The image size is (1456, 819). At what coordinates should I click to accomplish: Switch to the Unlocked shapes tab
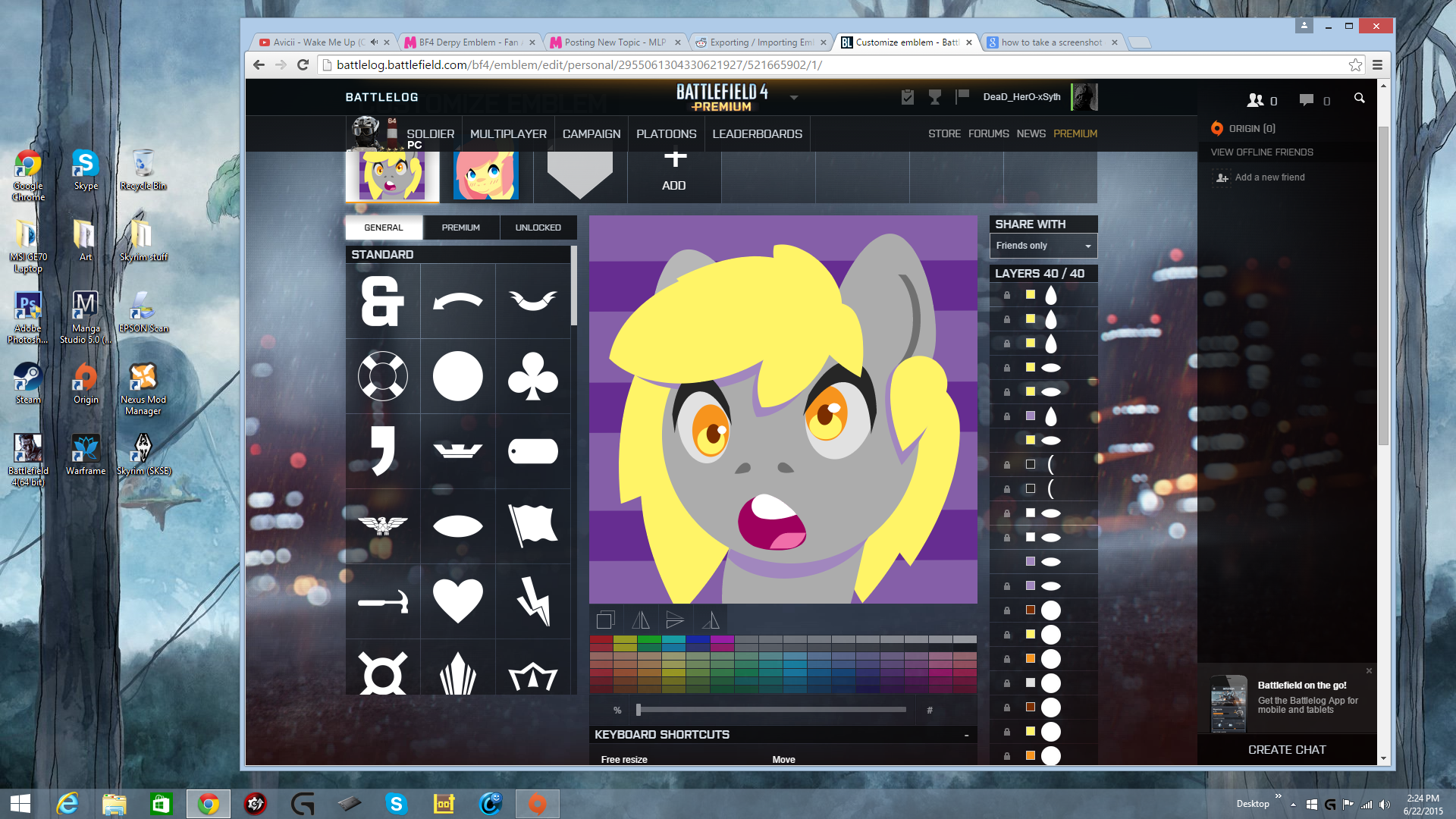[538, 227]
